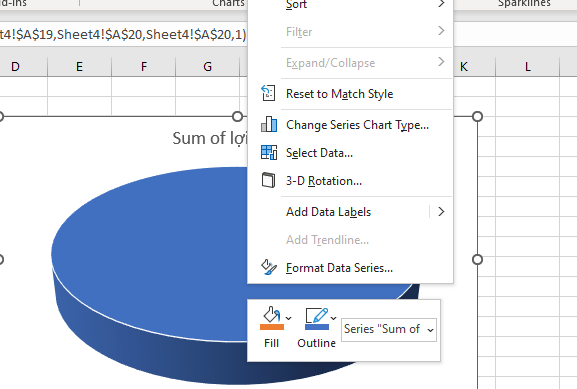The width and height of the screenshot is (577, 389).
Task: Click the 3-D Rotation cube icon
Action: click(268, 180)
